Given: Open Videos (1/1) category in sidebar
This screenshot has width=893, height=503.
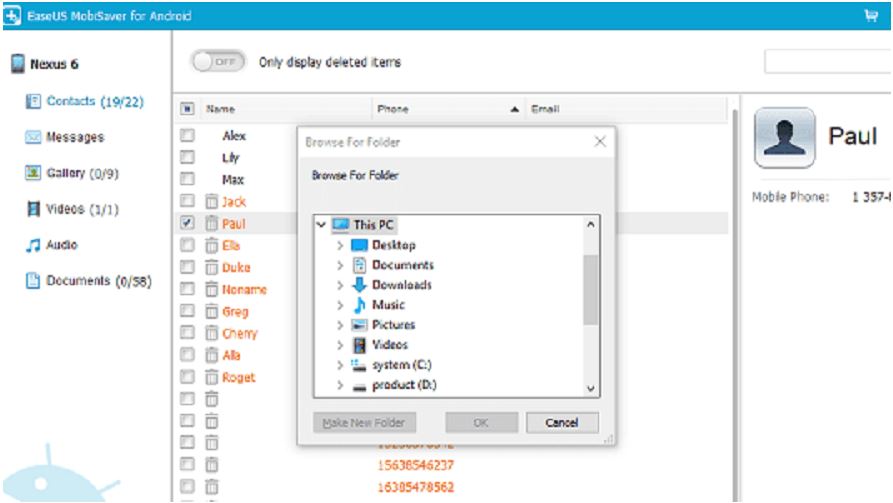Looking at the screenshot, I should point(82,209).
